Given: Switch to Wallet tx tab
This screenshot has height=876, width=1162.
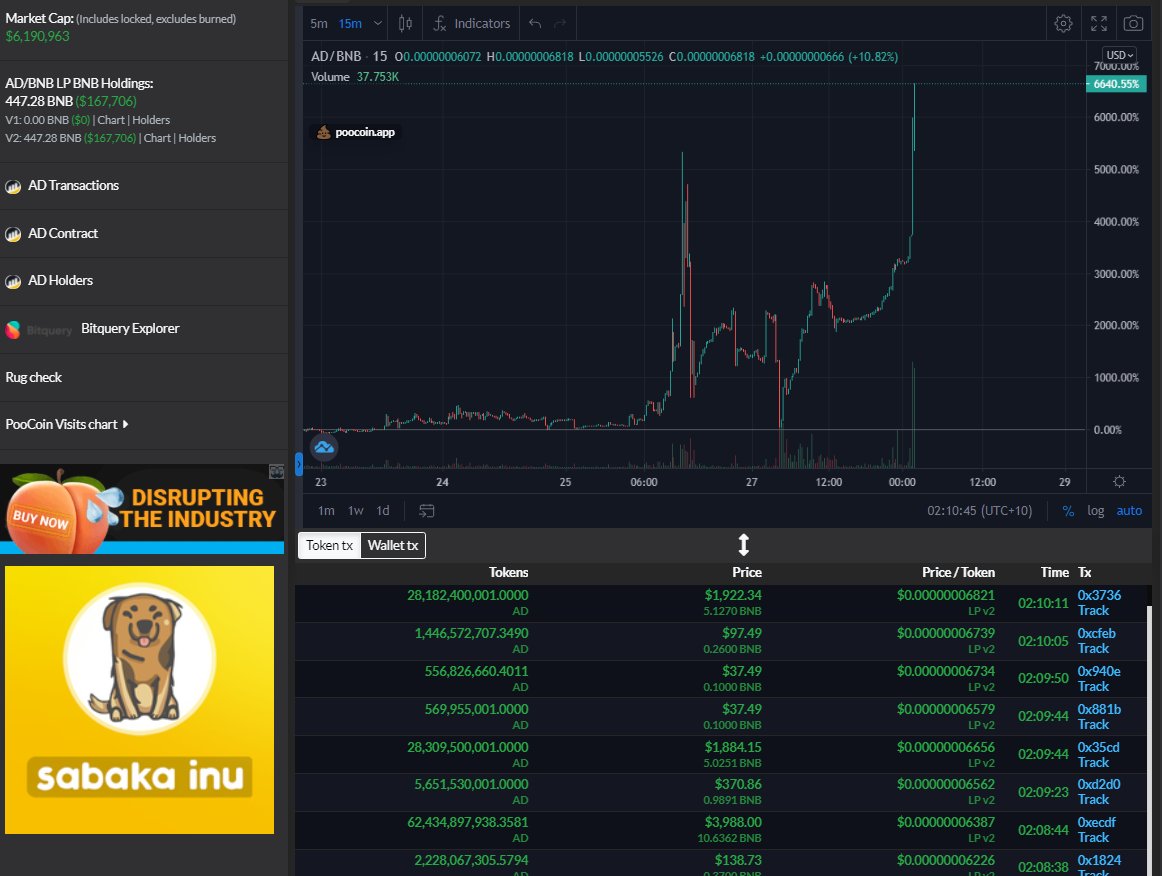Looking at the screenshot, I should click(393, 545).
